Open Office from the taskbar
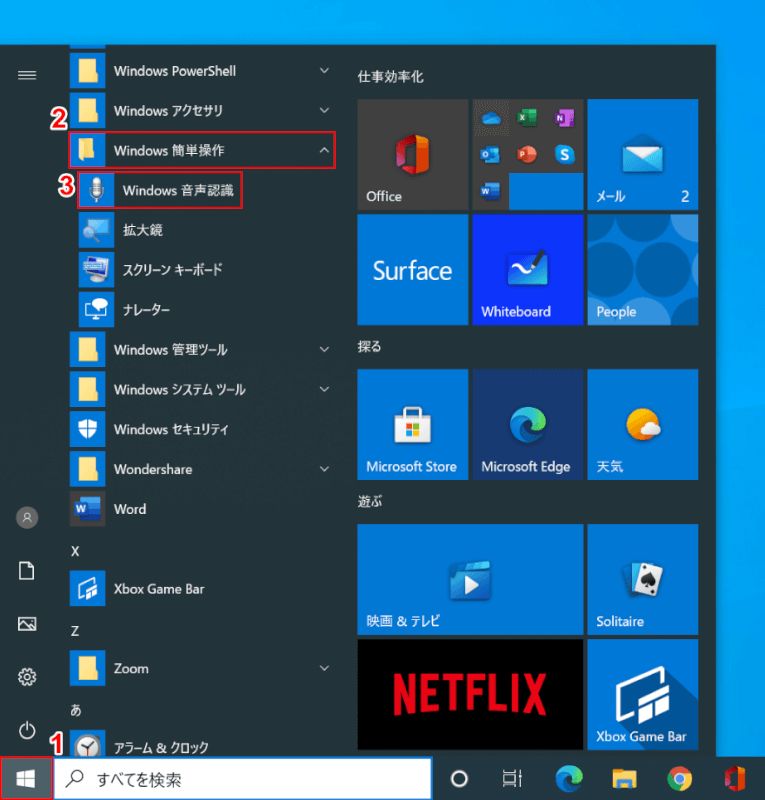 (x=735, y=779)
